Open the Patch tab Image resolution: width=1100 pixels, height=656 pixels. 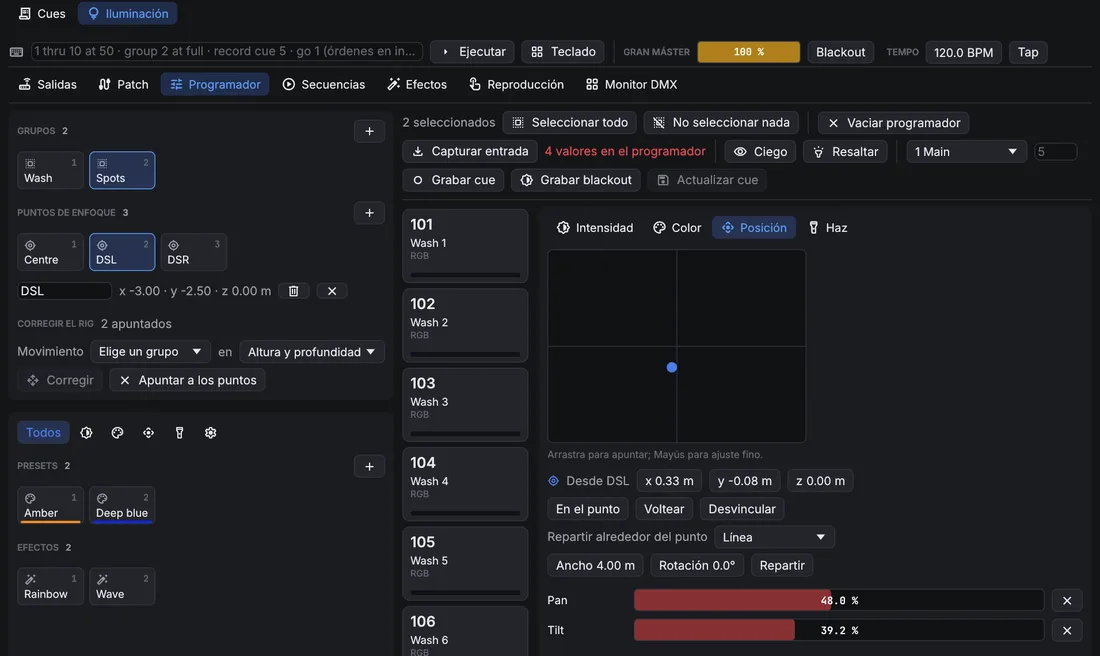[x=123, y=84]
